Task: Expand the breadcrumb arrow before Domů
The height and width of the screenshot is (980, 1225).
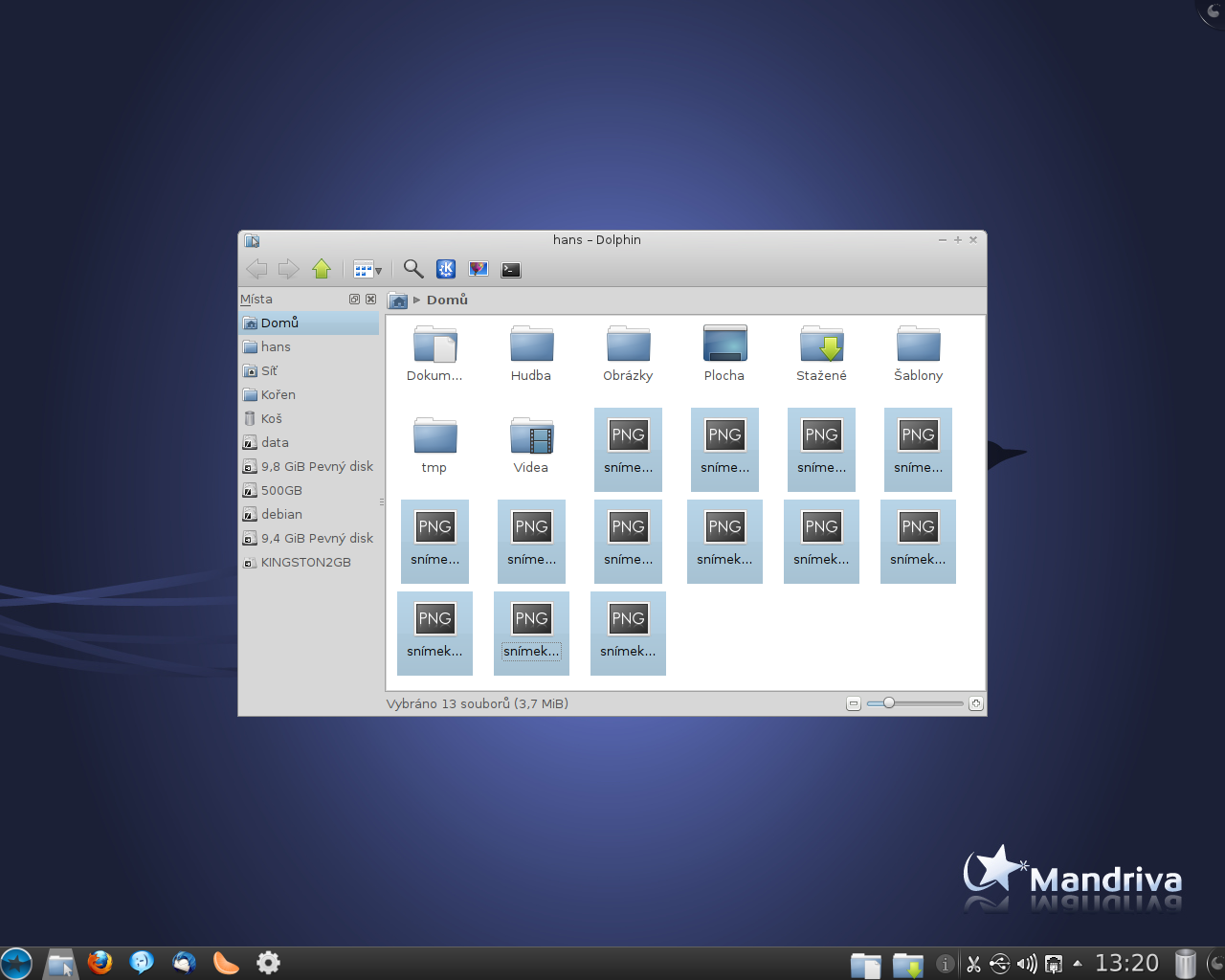Action: point(417,301)
